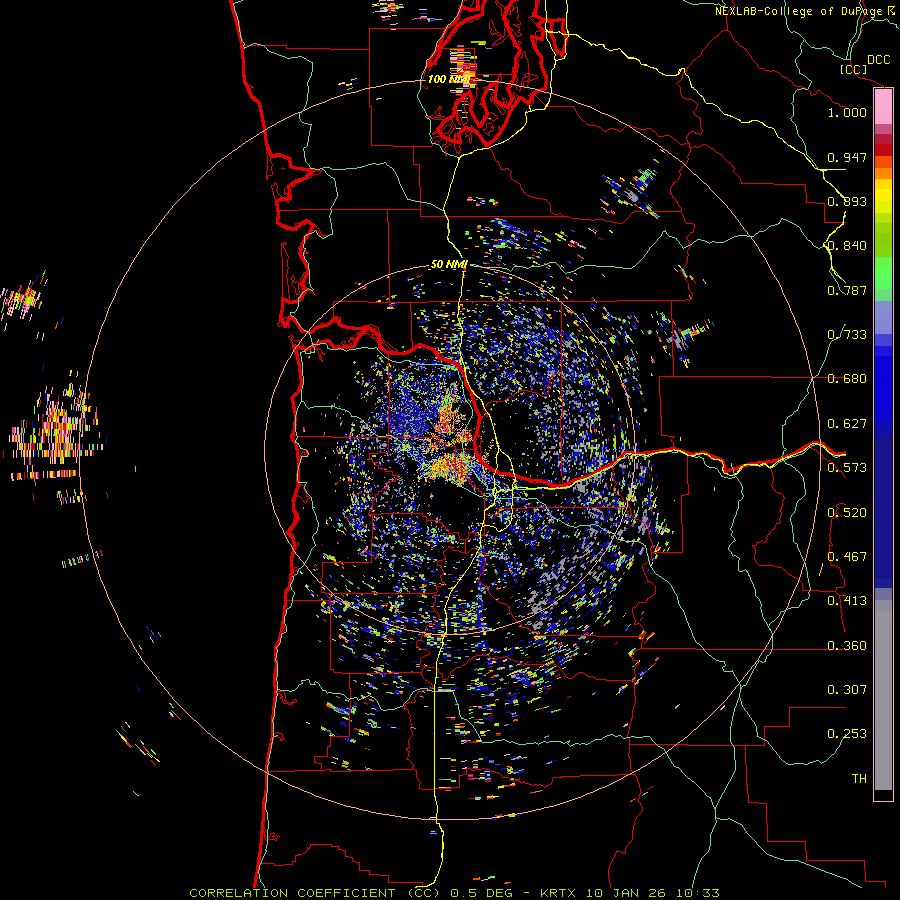Select the 0.627 scale value
This screenshot has width=900, height=900.
pos(847,424)
